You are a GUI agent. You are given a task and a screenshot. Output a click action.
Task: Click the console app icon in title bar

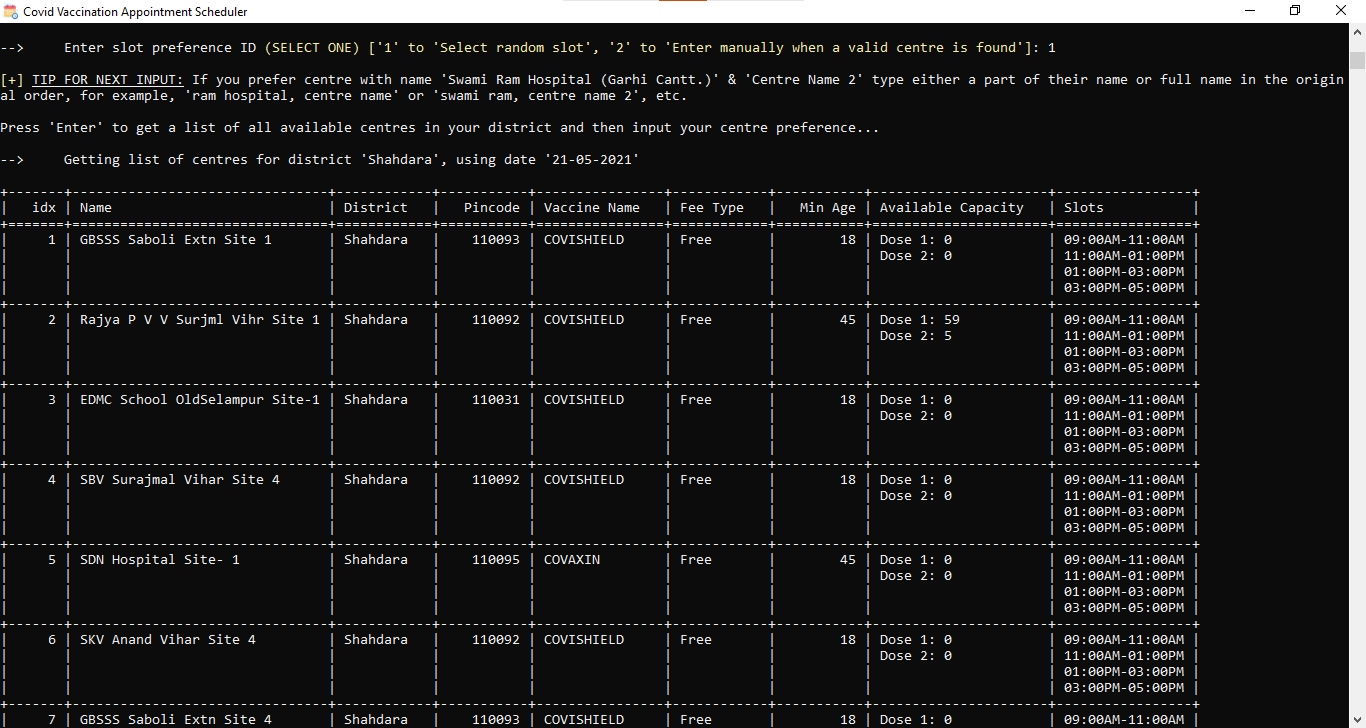tap(11, 12)
